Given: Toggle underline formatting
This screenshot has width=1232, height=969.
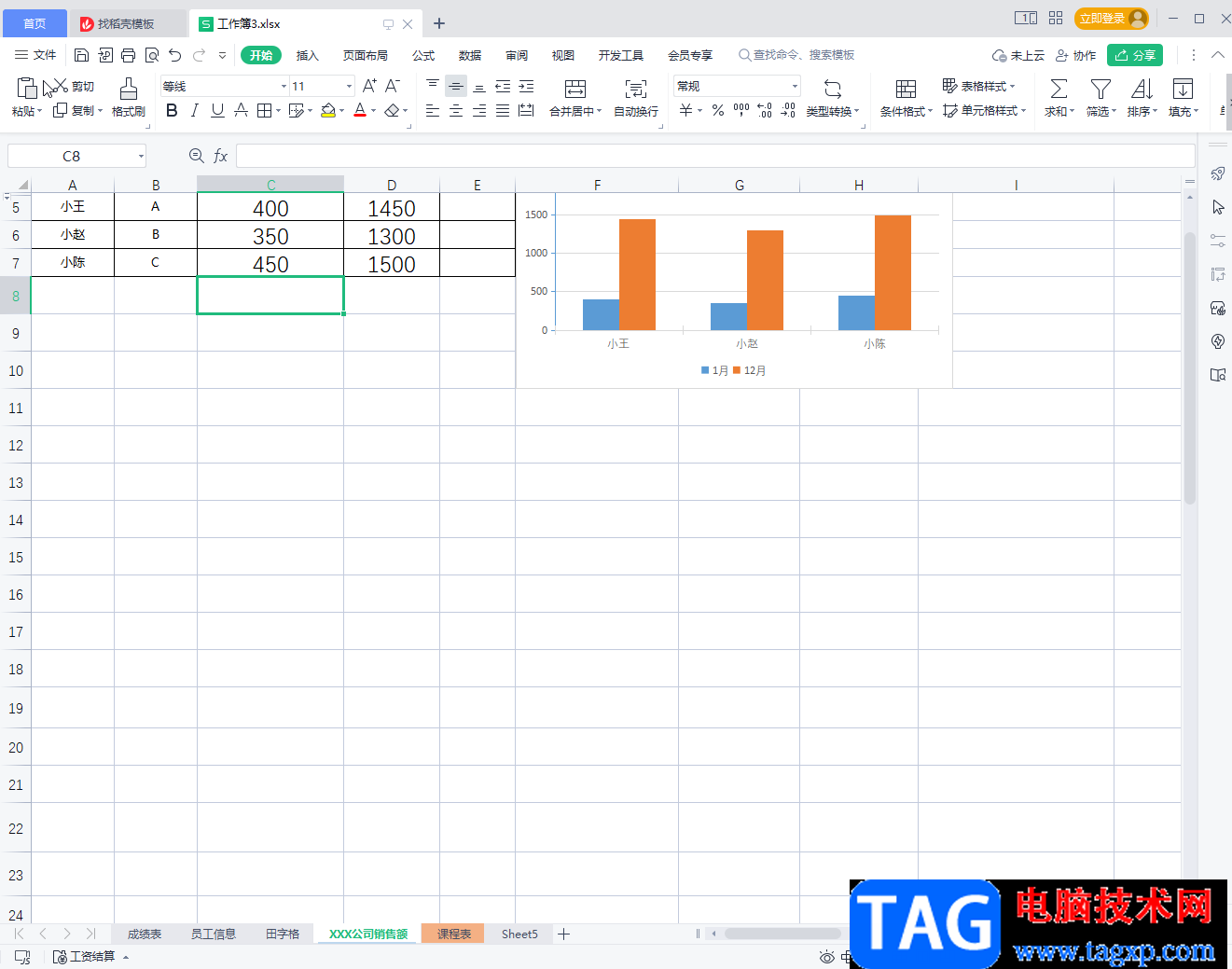Looking at the screenshot, I should coord(217,110).
